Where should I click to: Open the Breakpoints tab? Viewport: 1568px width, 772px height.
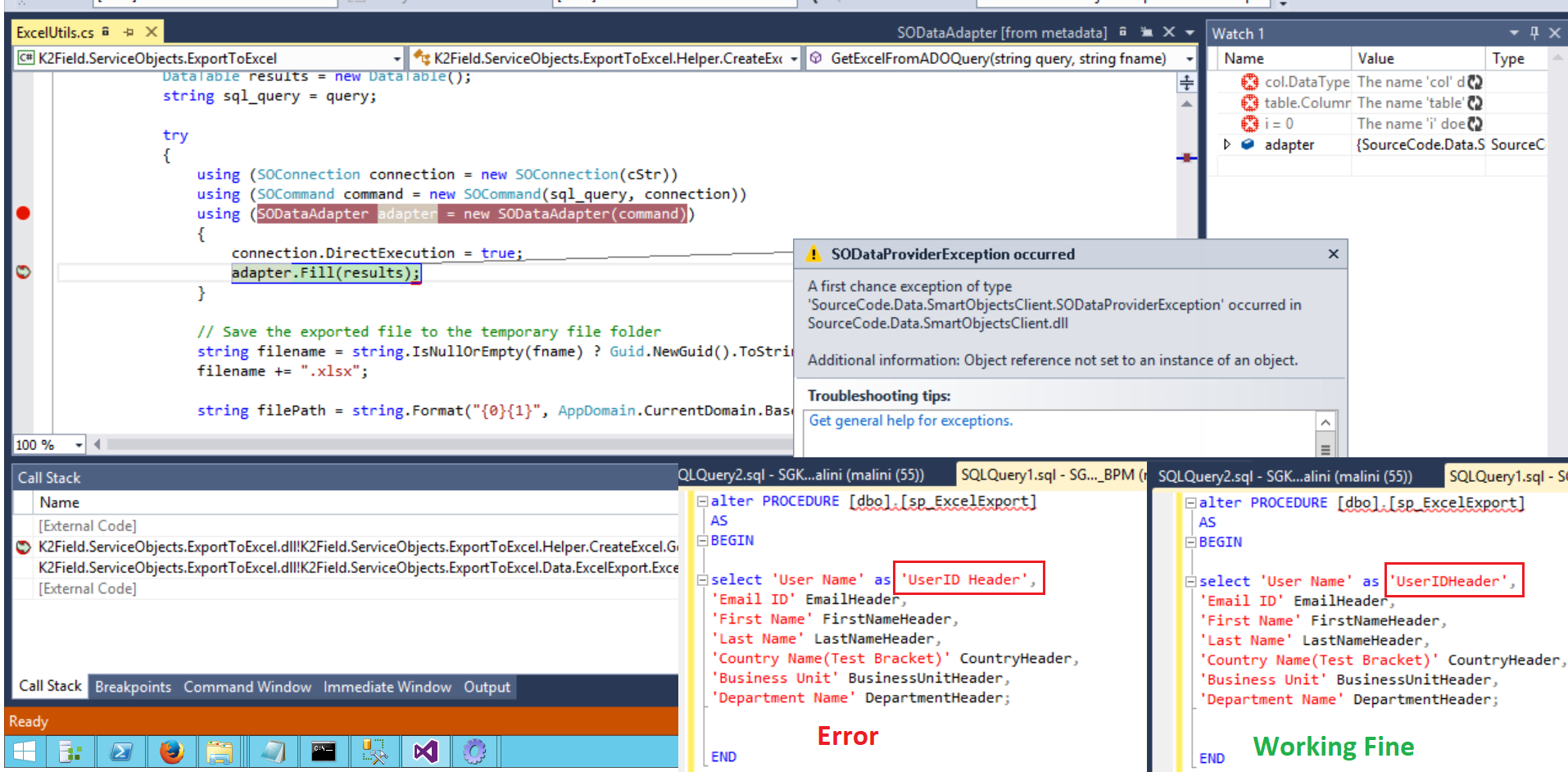[x=133, y=687]
